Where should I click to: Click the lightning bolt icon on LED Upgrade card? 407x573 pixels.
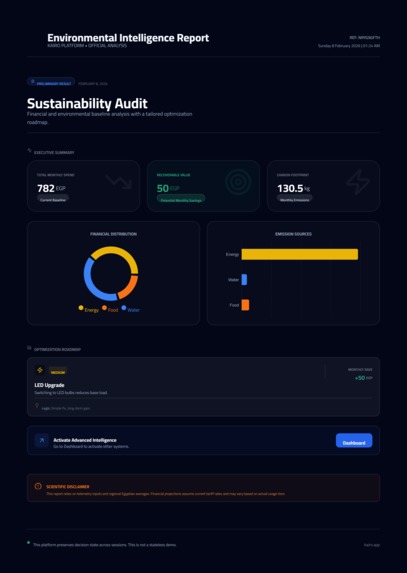(x=40, y=370)
